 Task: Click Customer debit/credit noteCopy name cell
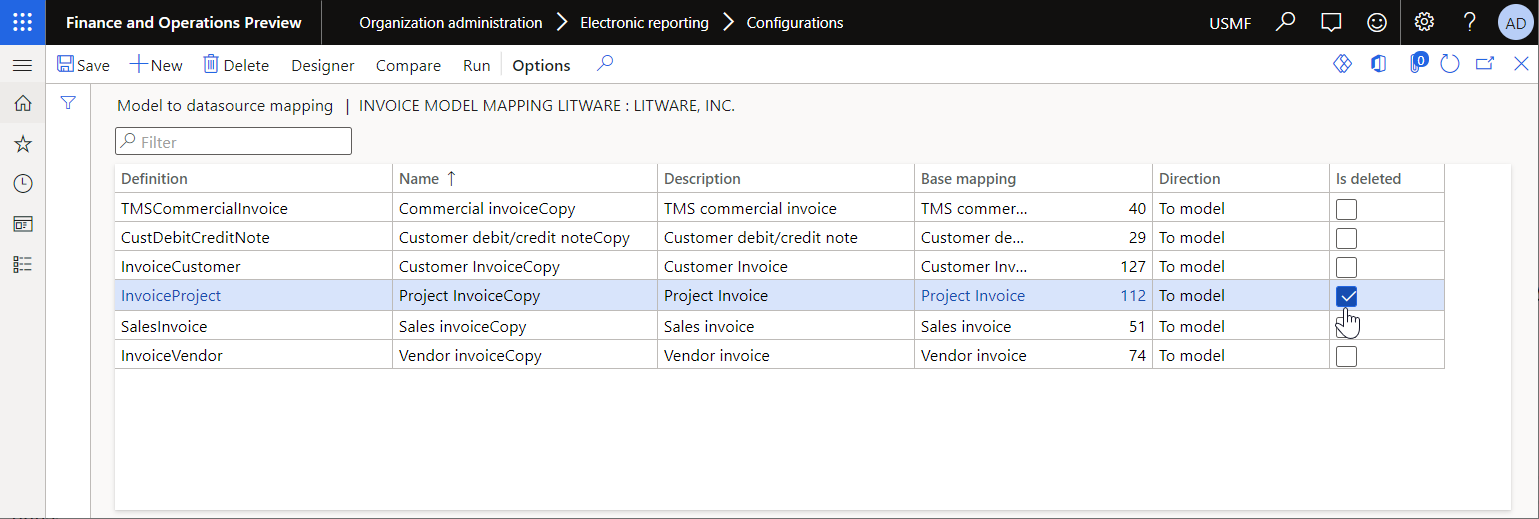click(524, 237)
